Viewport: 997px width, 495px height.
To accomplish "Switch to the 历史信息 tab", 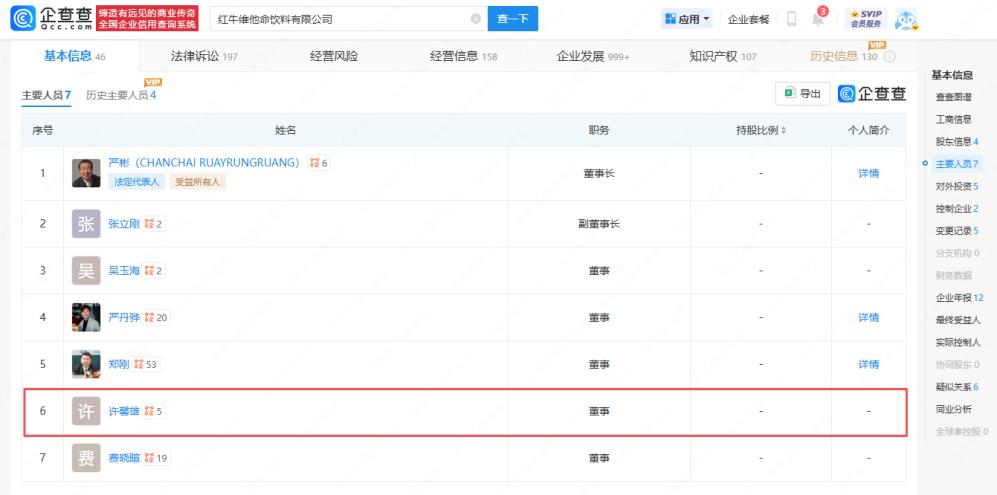I will [843, 56].
